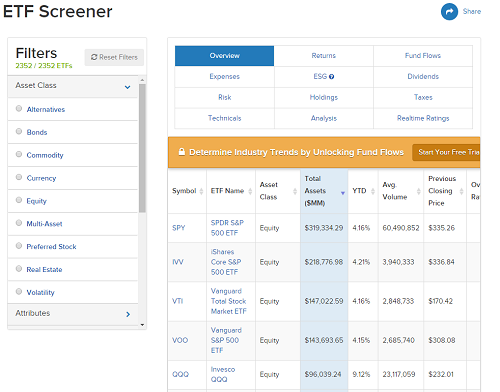Click the blue Share arrow icon

pyautogui.click(x=449, y=12)
